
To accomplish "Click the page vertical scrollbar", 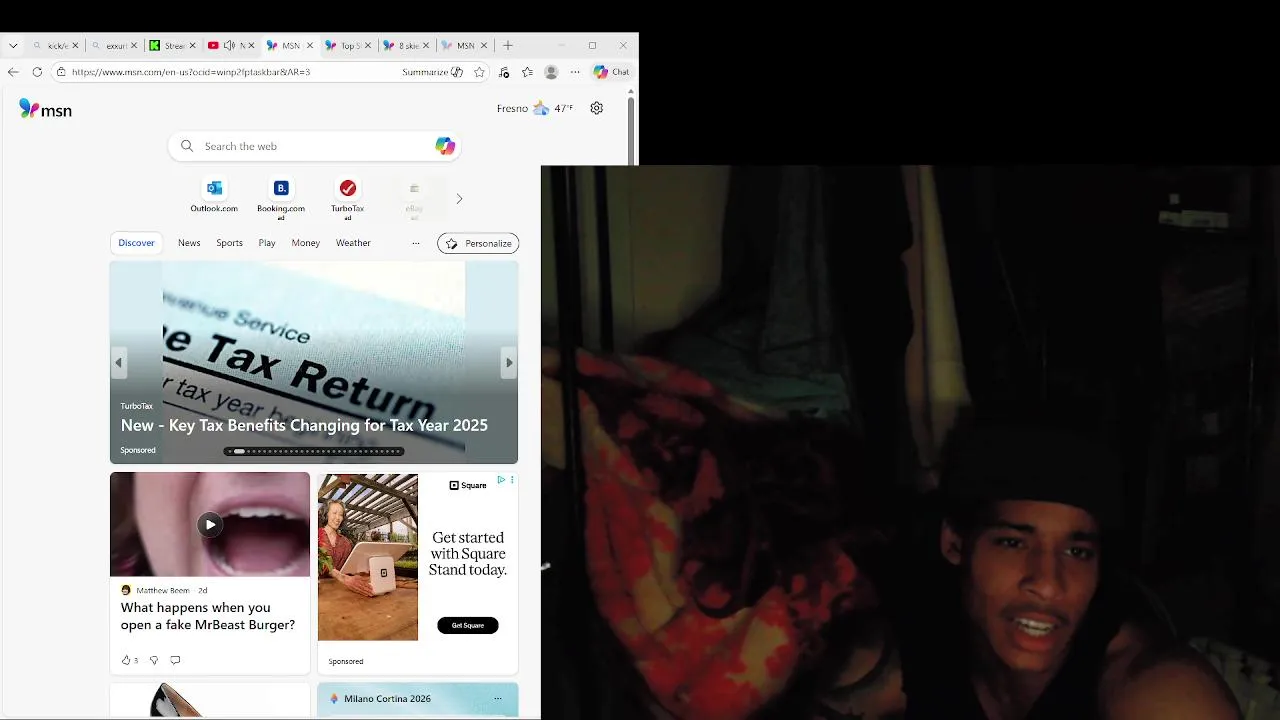I will click(631, 130).
